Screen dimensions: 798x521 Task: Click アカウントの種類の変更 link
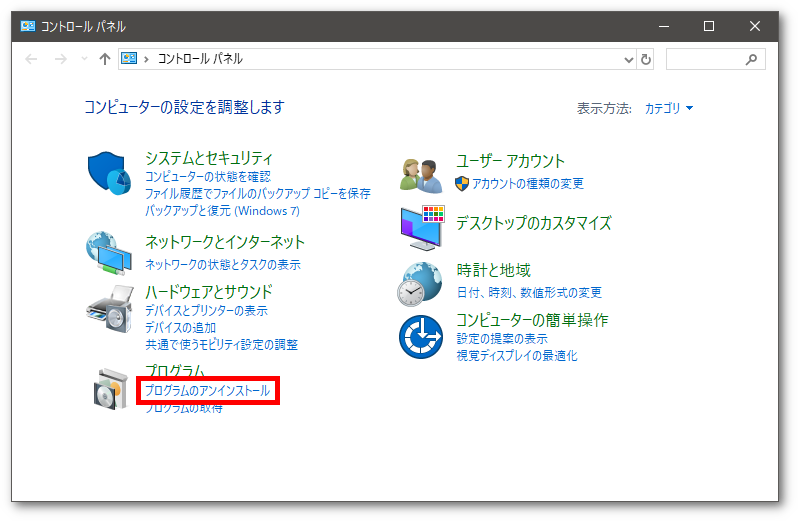tap(528, 183)
